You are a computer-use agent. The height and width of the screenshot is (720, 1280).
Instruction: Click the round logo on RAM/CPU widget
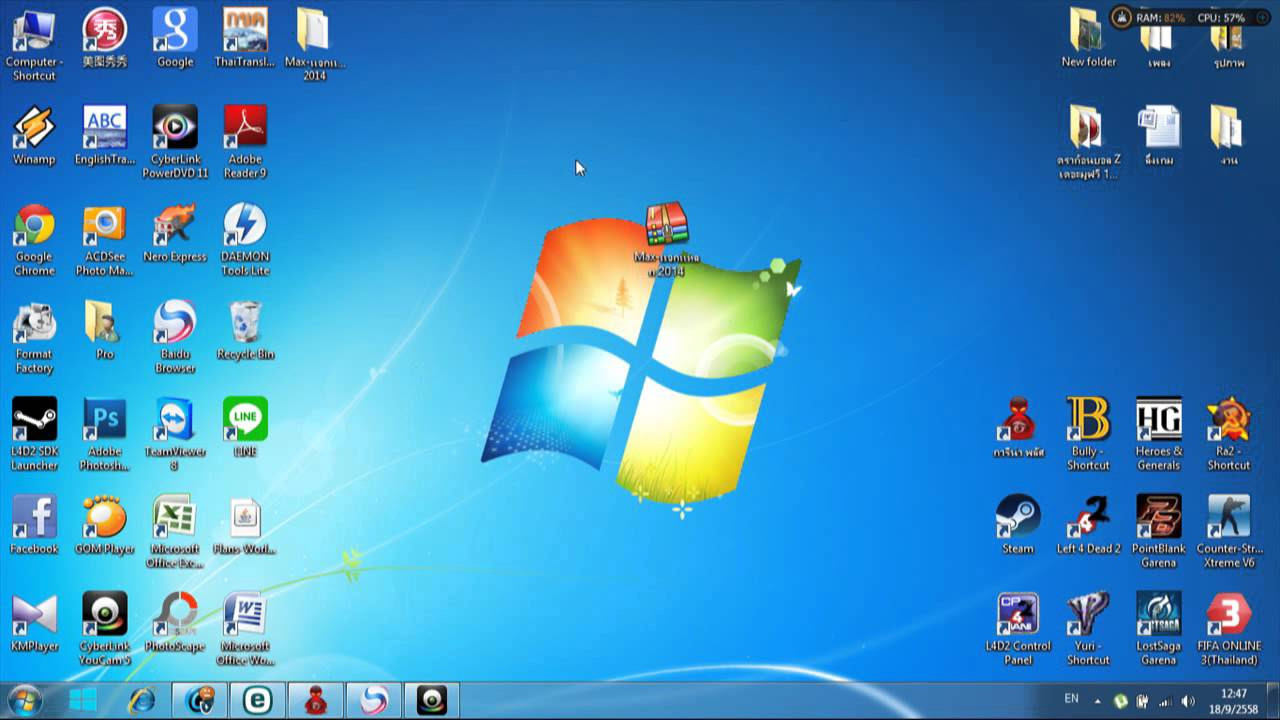1122,17
